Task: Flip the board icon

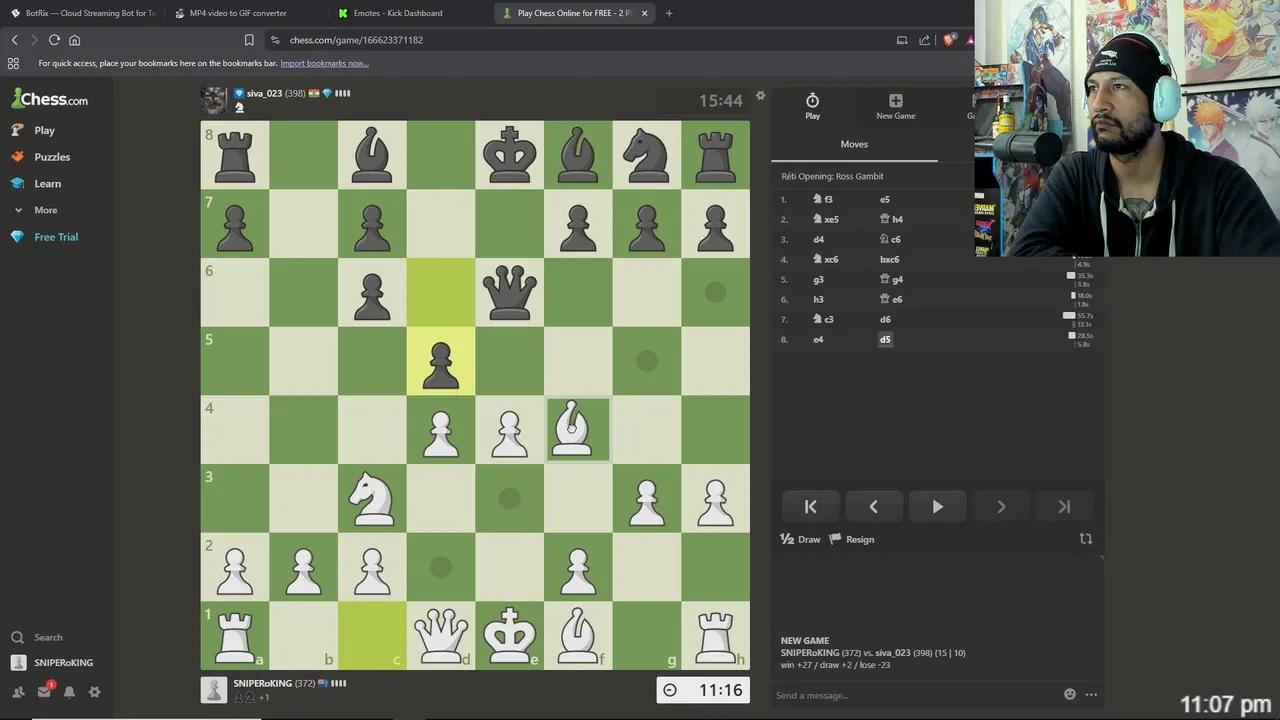Action: [x=1086, y=539]
